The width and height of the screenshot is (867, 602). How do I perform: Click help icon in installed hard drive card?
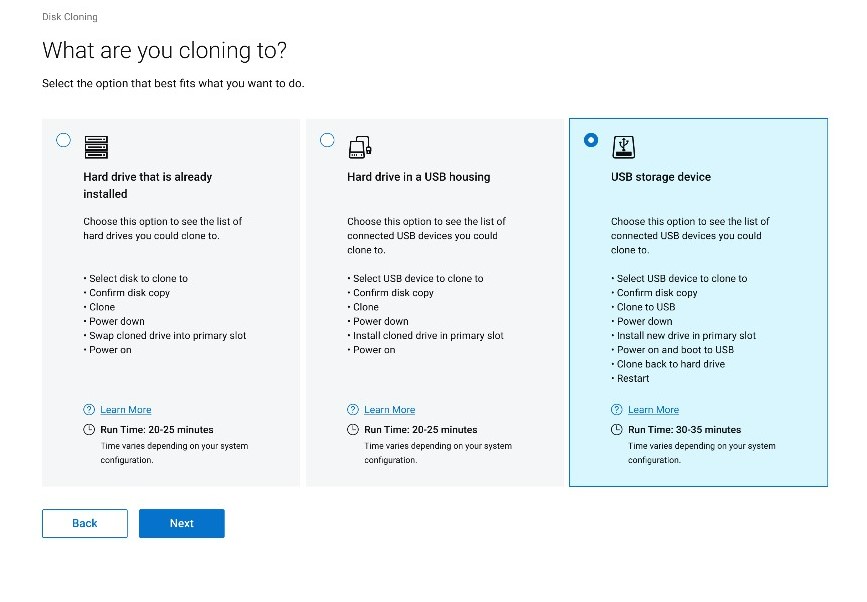pyautogui.click(x=89, y=410)
